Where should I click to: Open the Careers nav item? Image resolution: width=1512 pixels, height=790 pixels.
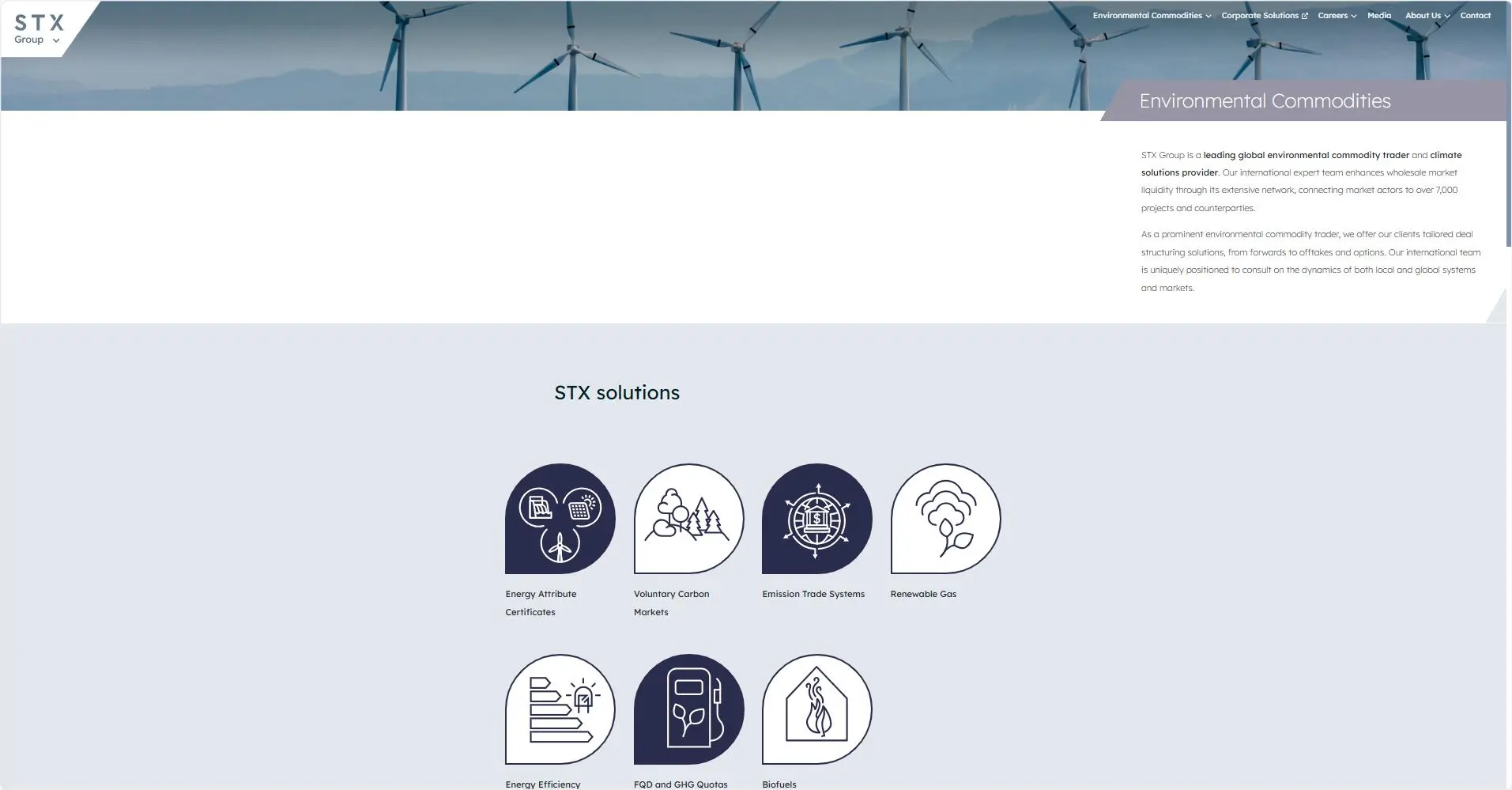coord(1333,15)
